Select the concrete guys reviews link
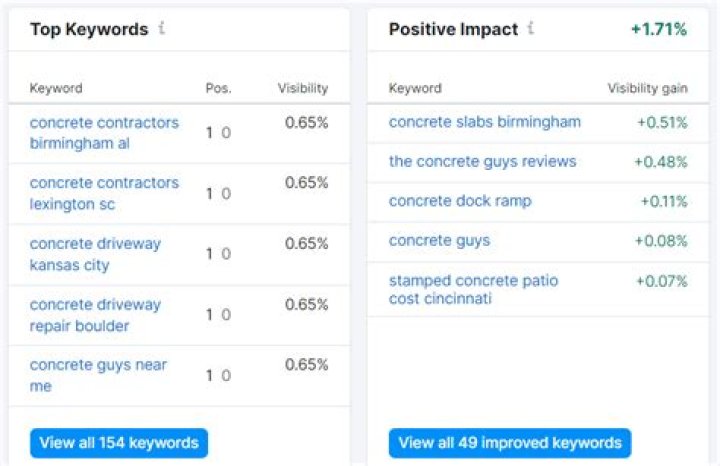Viewport: 720px width, 466px height. pyautogui.click(x=482, y=161)
